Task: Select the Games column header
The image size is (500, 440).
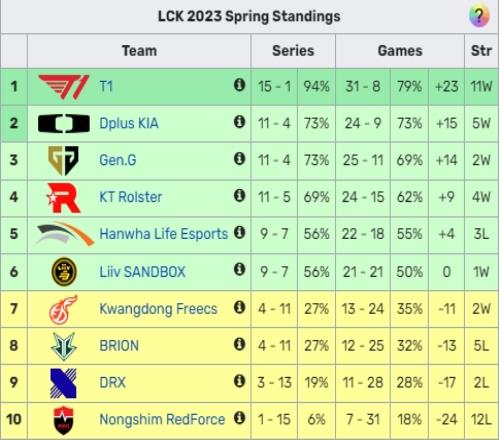Action: (400, 51)
